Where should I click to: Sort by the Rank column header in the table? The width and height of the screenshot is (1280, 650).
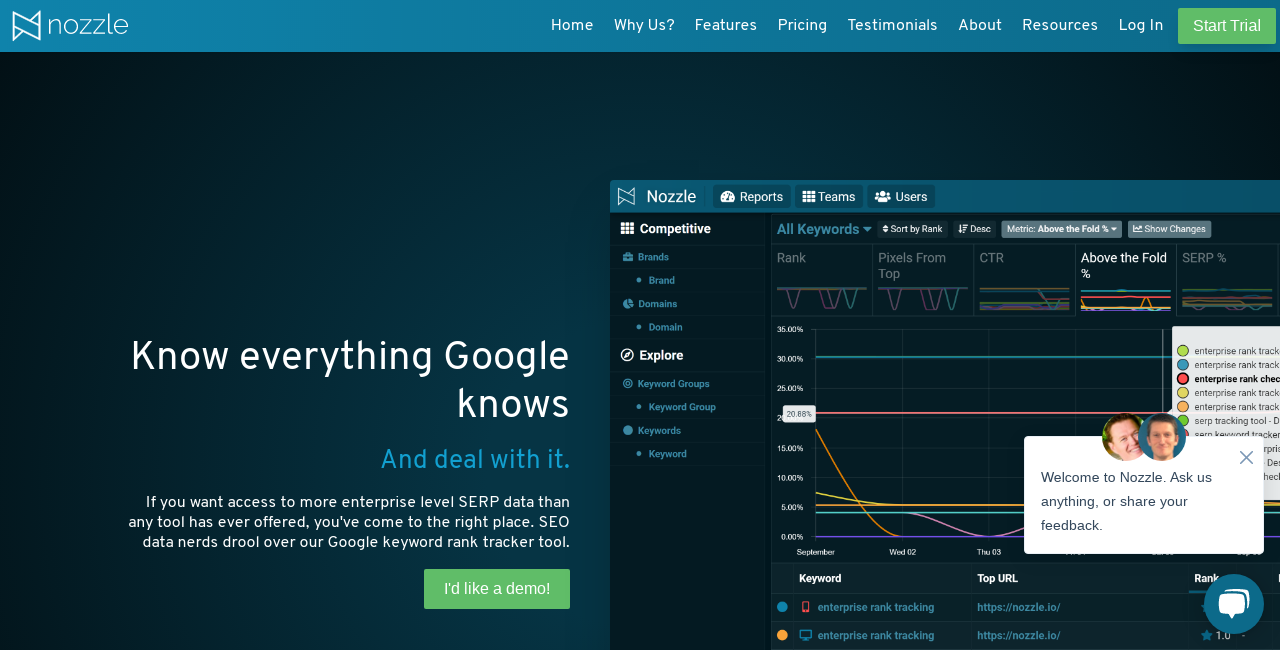click(1206, 578)
